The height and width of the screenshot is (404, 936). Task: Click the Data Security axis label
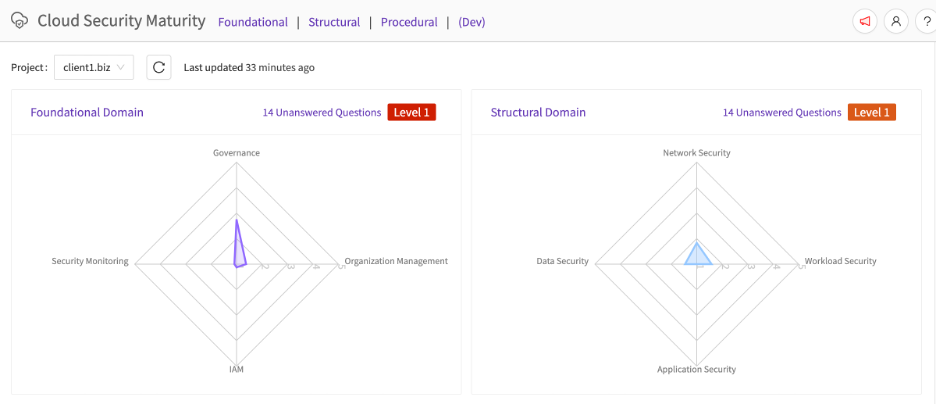562,261
